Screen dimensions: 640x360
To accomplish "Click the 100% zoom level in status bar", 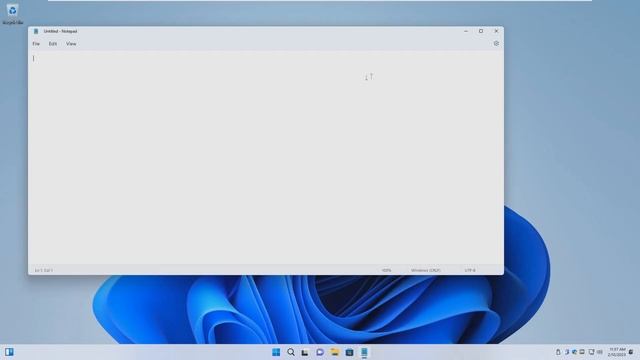I will click(386, 270).
